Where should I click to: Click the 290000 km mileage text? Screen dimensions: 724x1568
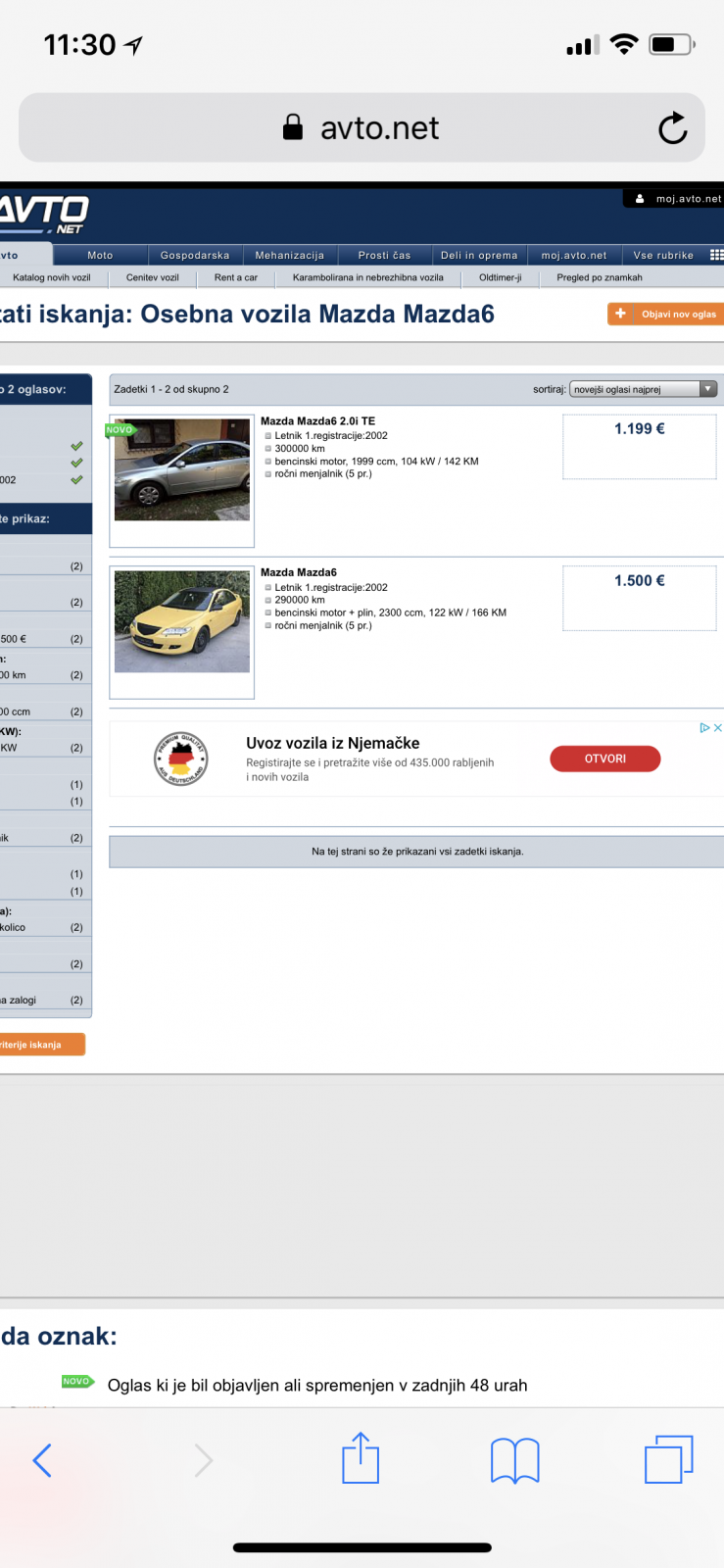click(300, 600)
